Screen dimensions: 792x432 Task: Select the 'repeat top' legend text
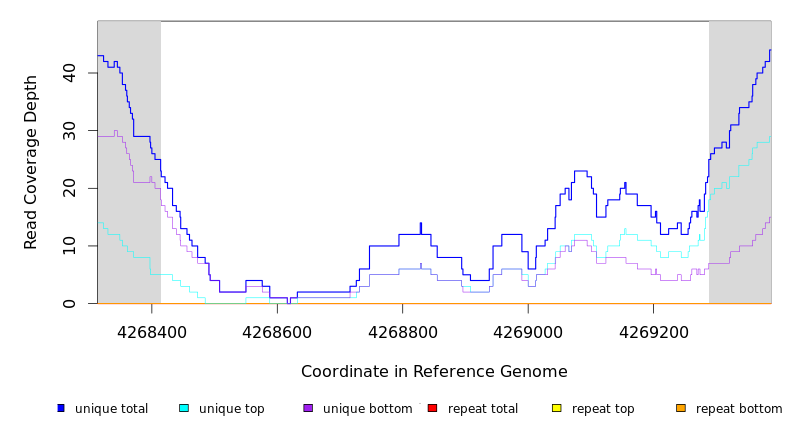click(x=603, y=409)
